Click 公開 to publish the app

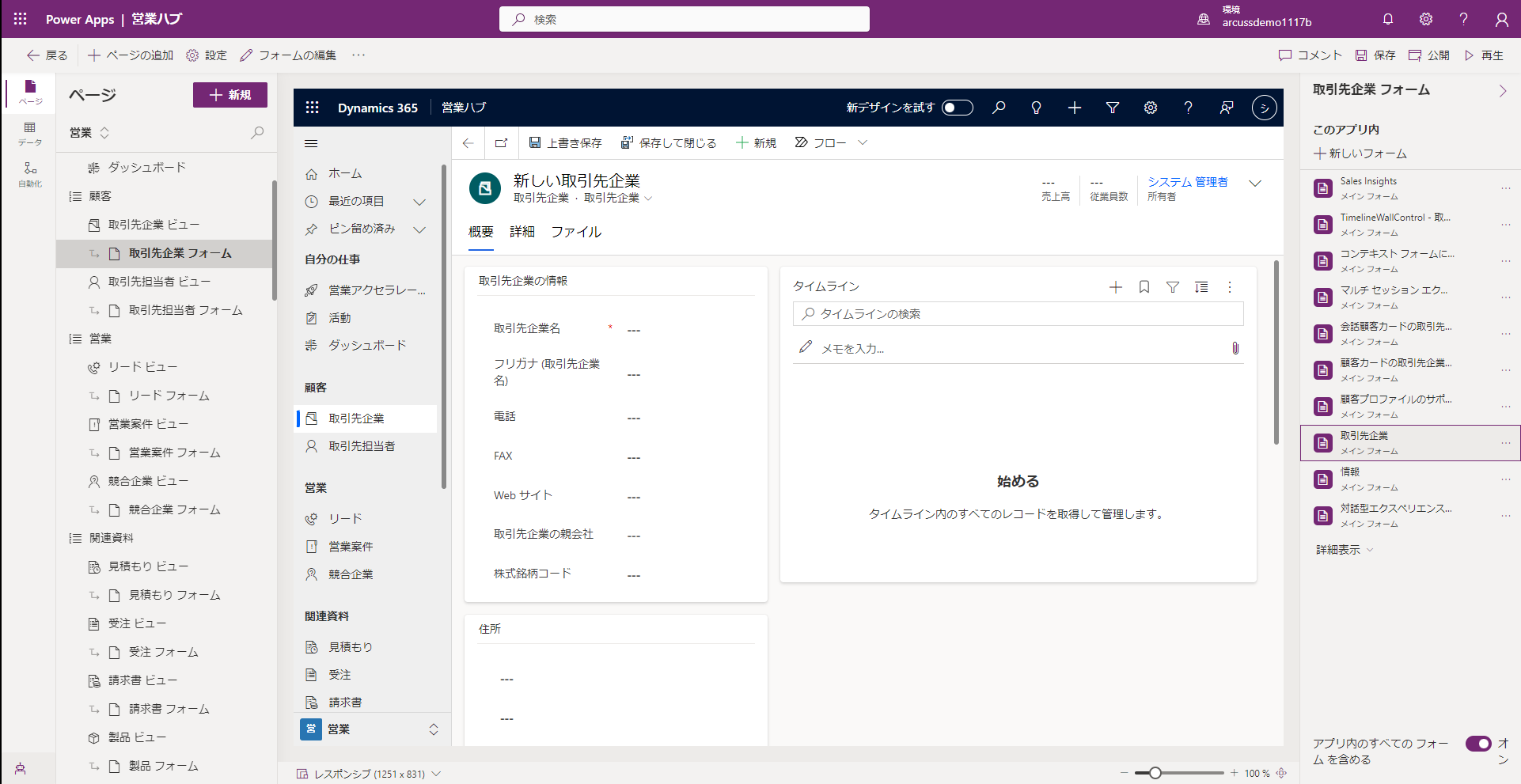(1429, 55)
